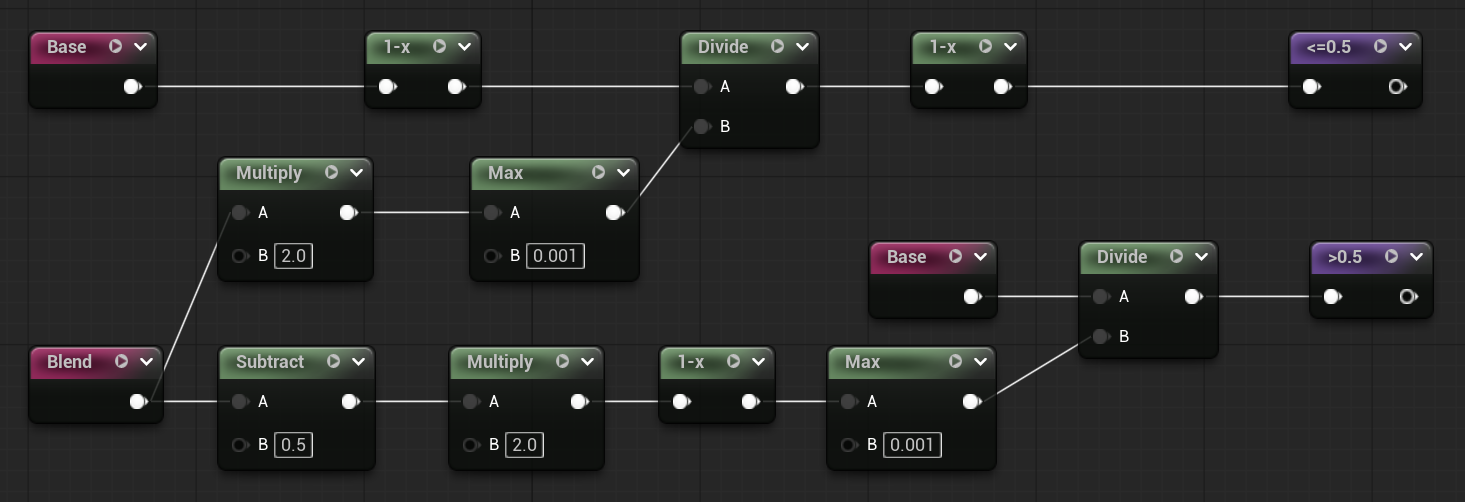The height and width of the screenshot is (502, 1465).
Task: Click the Subtract node's output pin
Action: click(x=351, y=402)
